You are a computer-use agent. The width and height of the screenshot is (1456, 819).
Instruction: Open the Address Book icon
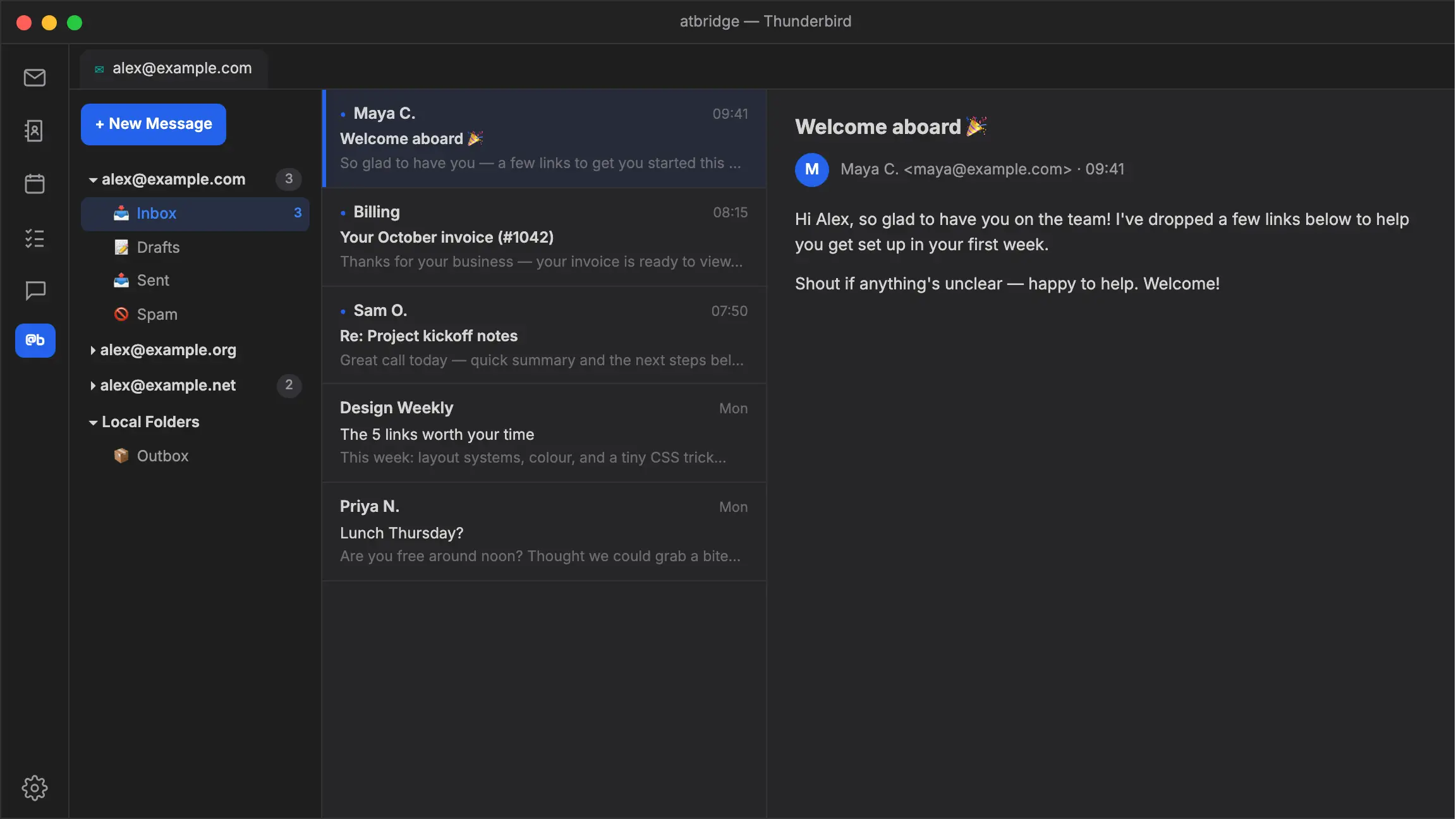coord(35,131)
